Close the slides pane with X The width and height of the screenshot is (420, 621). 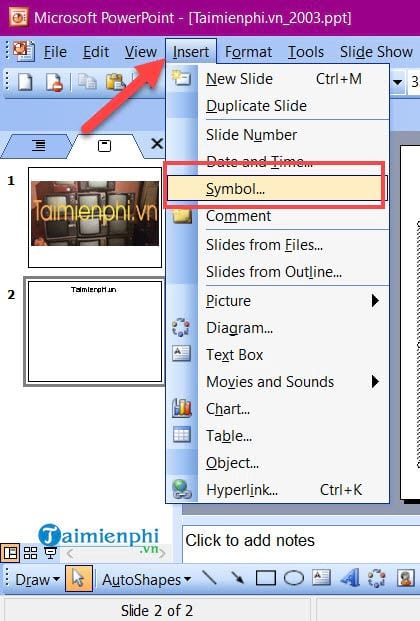pos(157,143)
